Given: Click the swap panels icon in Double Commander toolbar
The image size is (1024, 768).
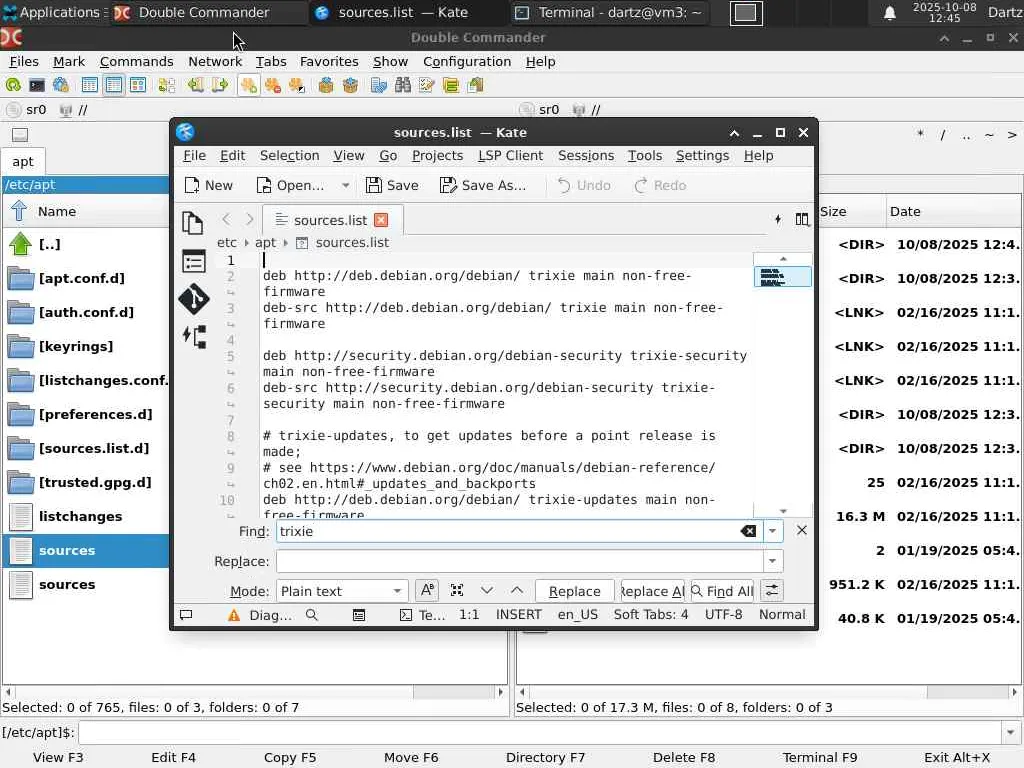Looking at the screenshot, I should click(167, 85).
